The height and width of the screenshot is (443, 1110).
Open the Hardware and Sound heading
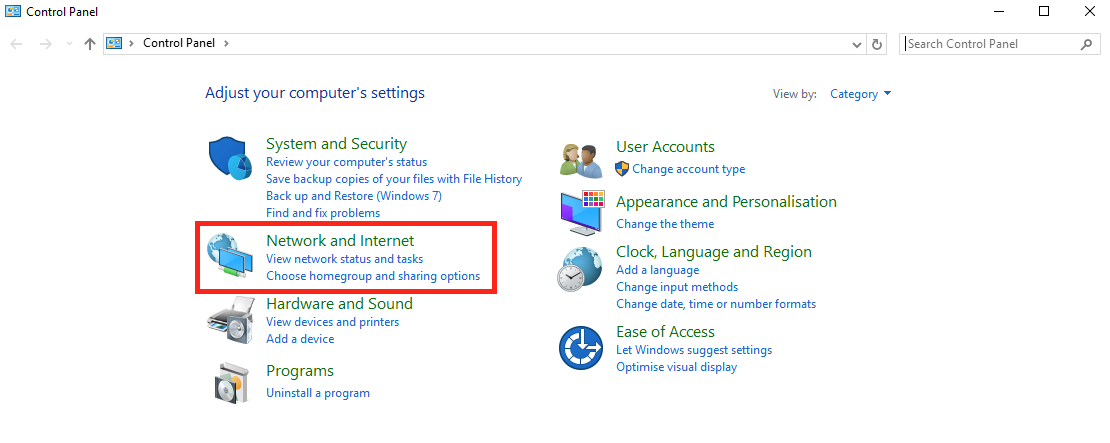click(x=339, y=304)
